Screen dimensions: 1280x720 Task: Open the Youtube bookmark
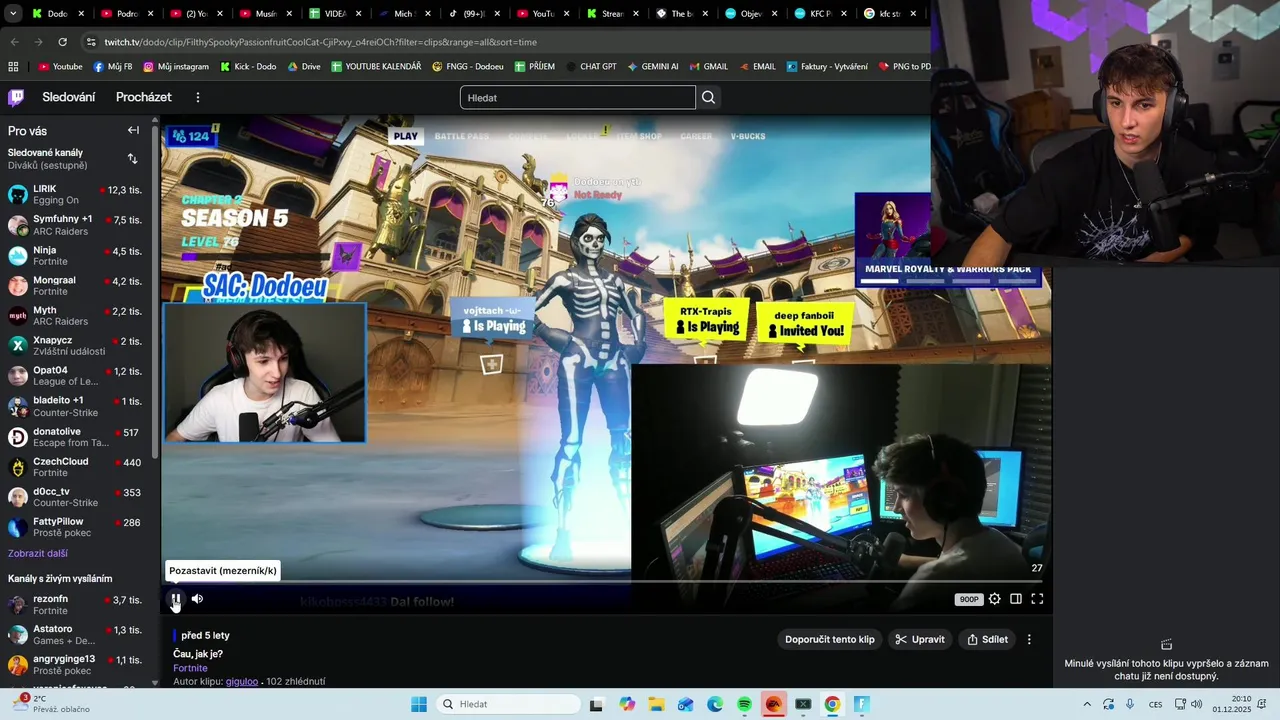tap(61, 67)
